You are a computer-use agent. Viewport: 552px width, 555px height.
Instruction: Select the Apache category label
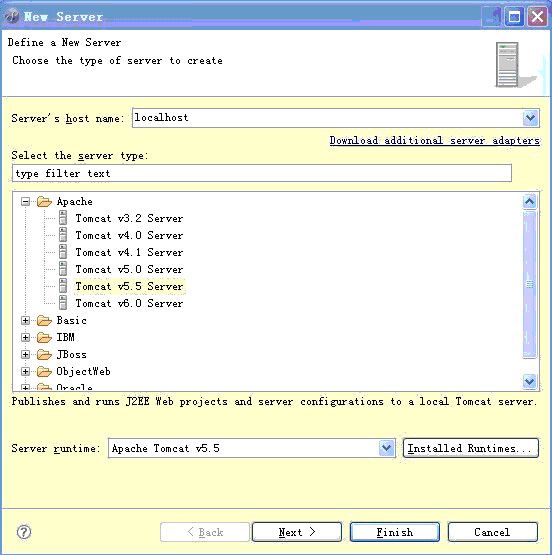tap(75, 202)
